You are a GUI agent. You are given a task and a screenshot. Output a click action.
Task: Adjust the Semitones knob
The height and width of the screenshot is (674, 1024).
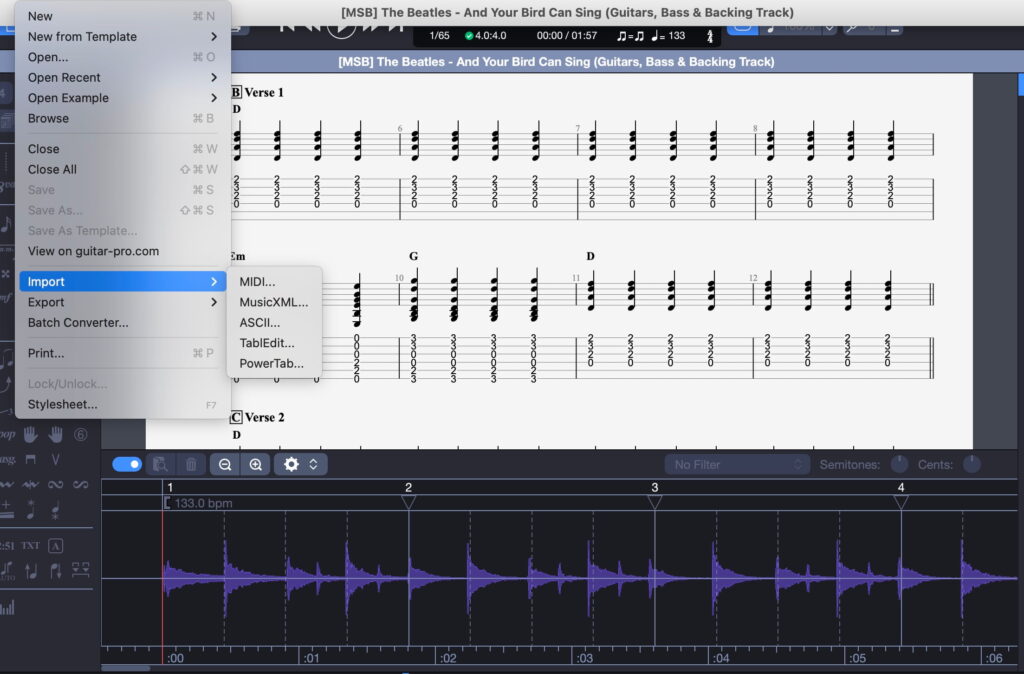click(x=899, y=464)
